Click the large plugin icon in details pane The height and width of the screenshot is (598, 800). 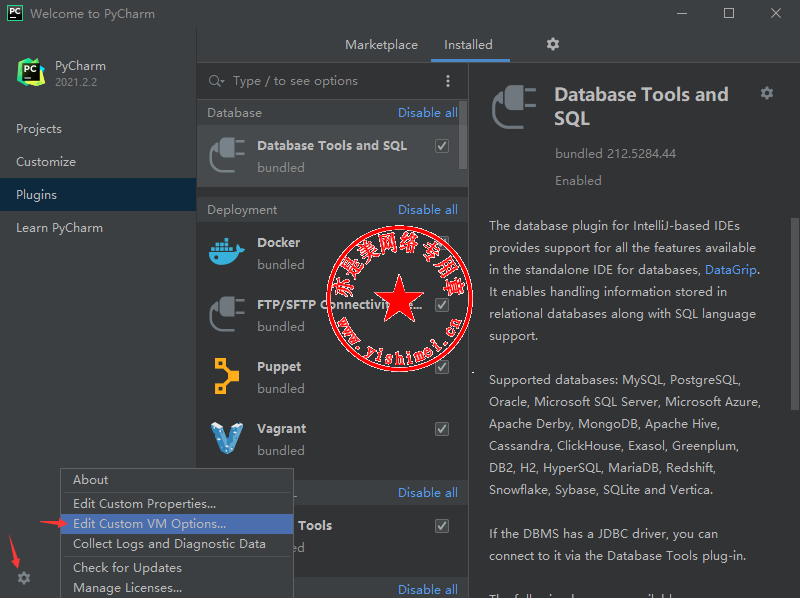tap(514, 107)
